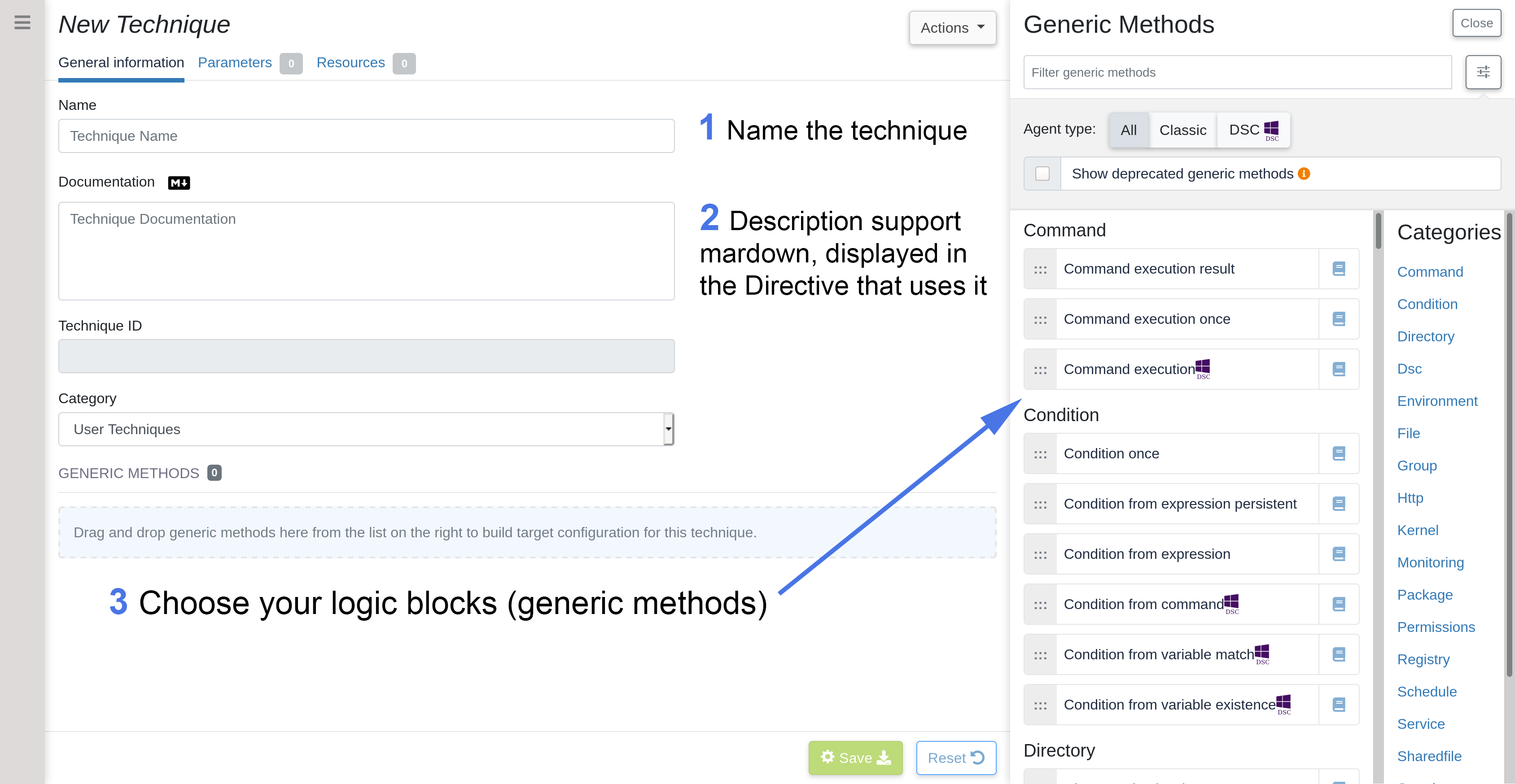Image resolution: width=1515 pixels, height=784 pixels.
Task: Open documentation for Command execution result
Action: point(1339,269)
